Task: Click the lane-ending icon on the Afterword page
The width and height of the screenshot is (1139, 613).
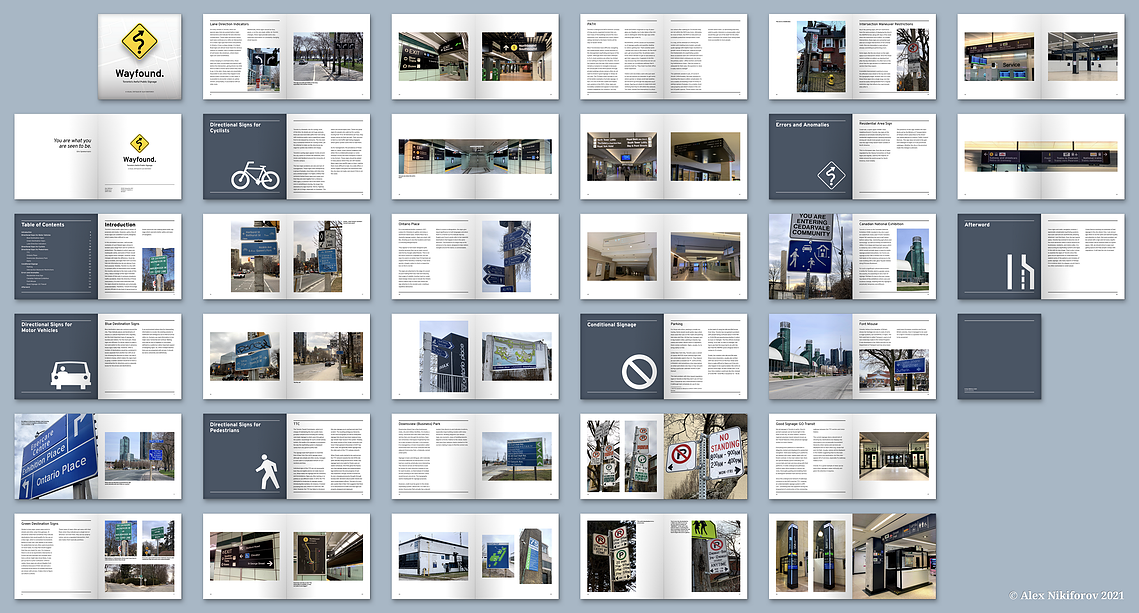Action: (1019, 270)
